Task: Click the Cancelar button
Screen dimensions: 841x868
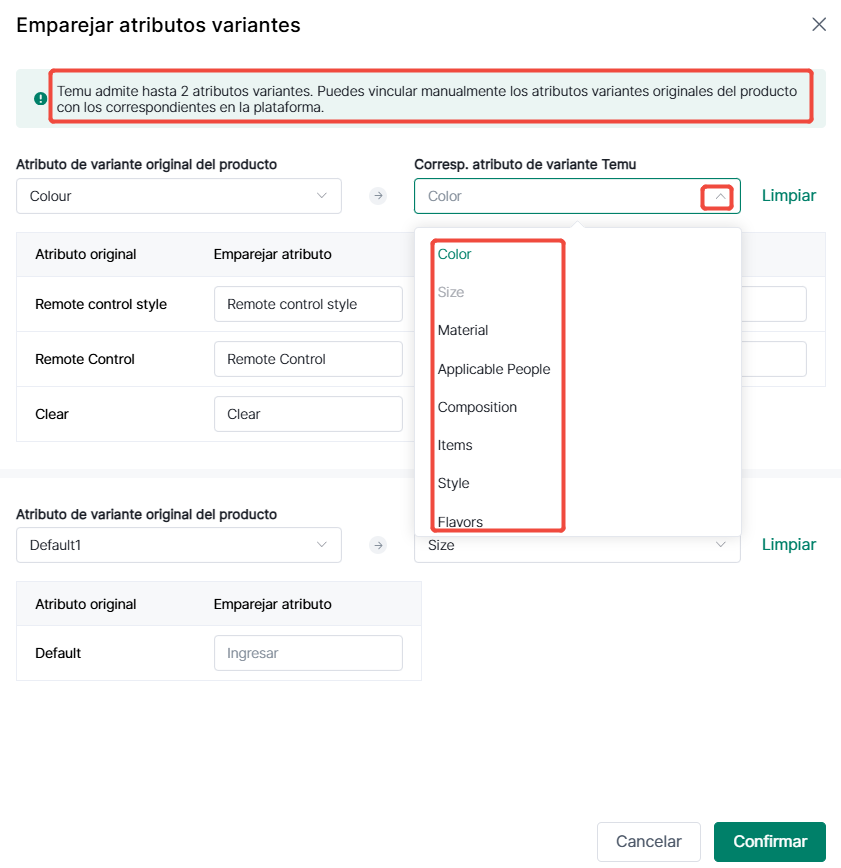Action: point(649,841)
